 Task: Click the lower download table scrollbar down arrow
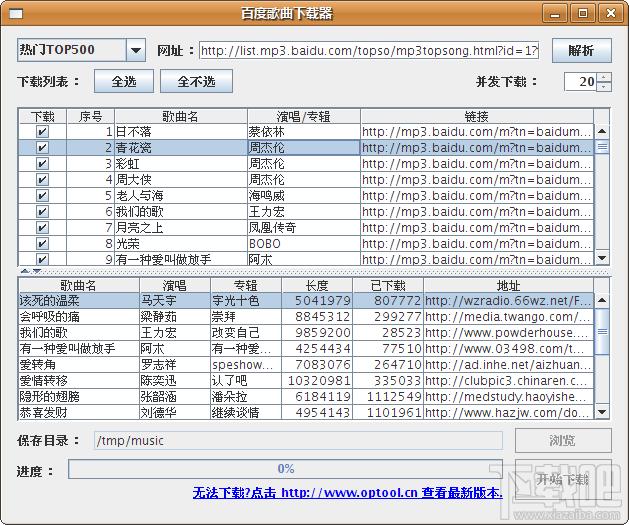pos(602,412)
